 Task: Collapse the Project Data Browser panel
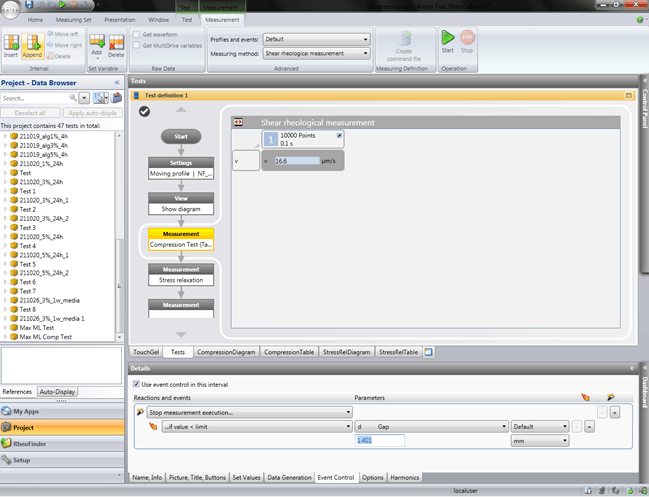point(117,82)
